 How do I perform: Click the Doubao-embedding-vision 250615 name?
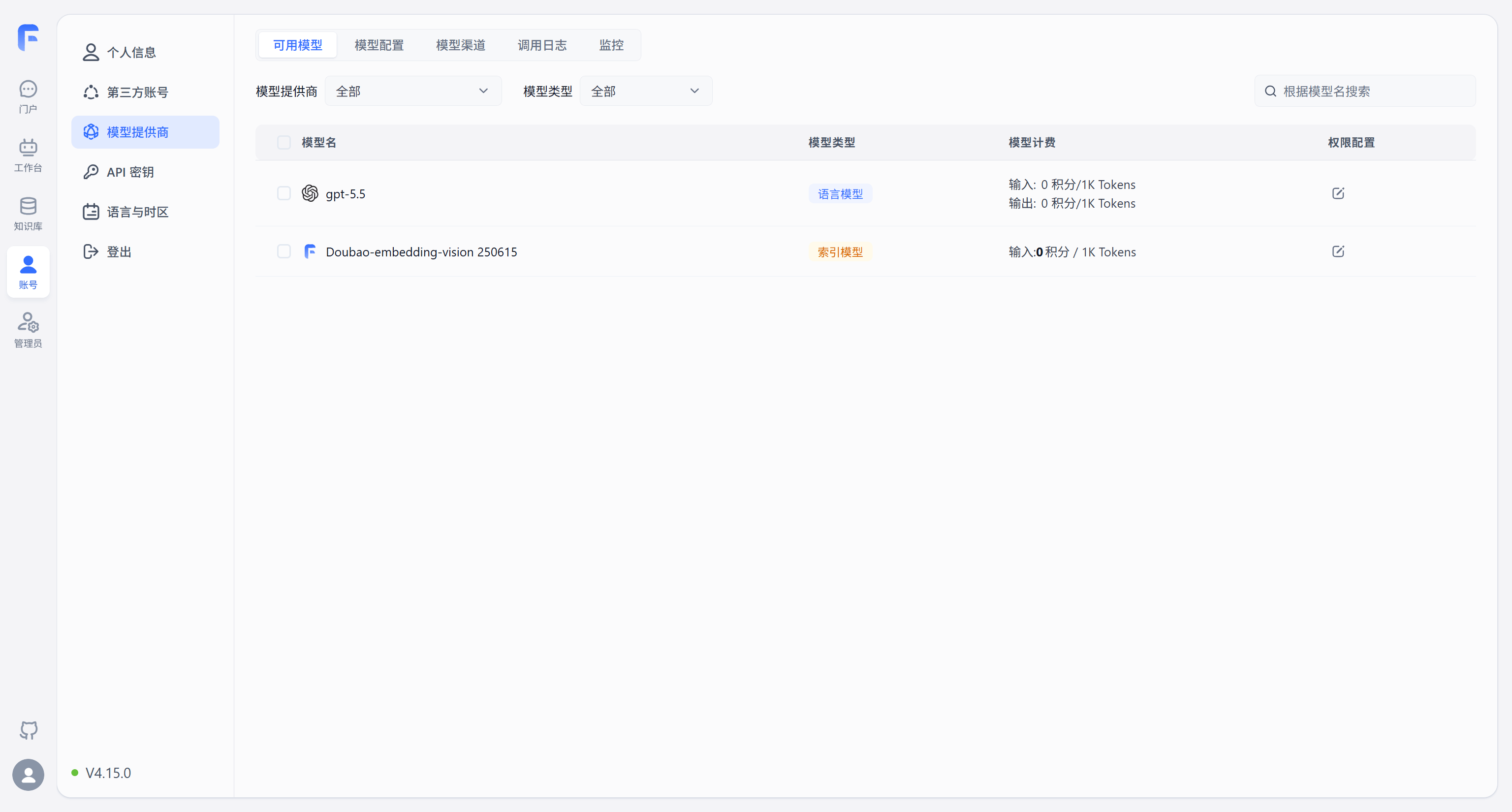421,251
